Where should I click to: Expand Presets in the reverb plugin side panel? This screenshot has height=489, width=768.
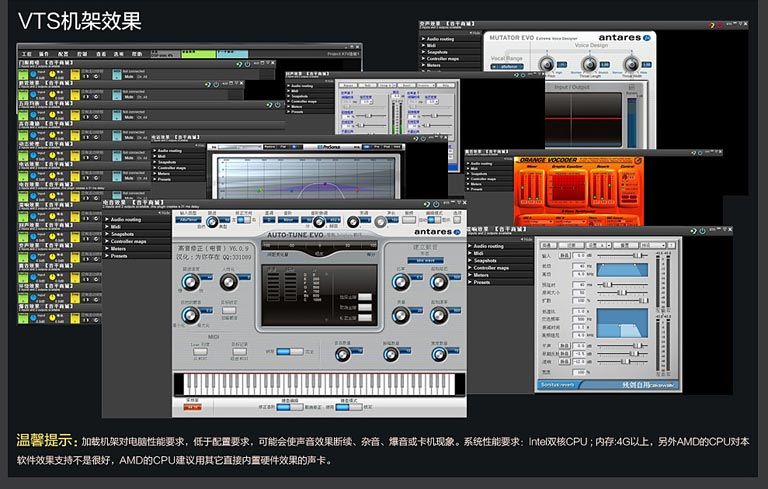coord(482,282)
